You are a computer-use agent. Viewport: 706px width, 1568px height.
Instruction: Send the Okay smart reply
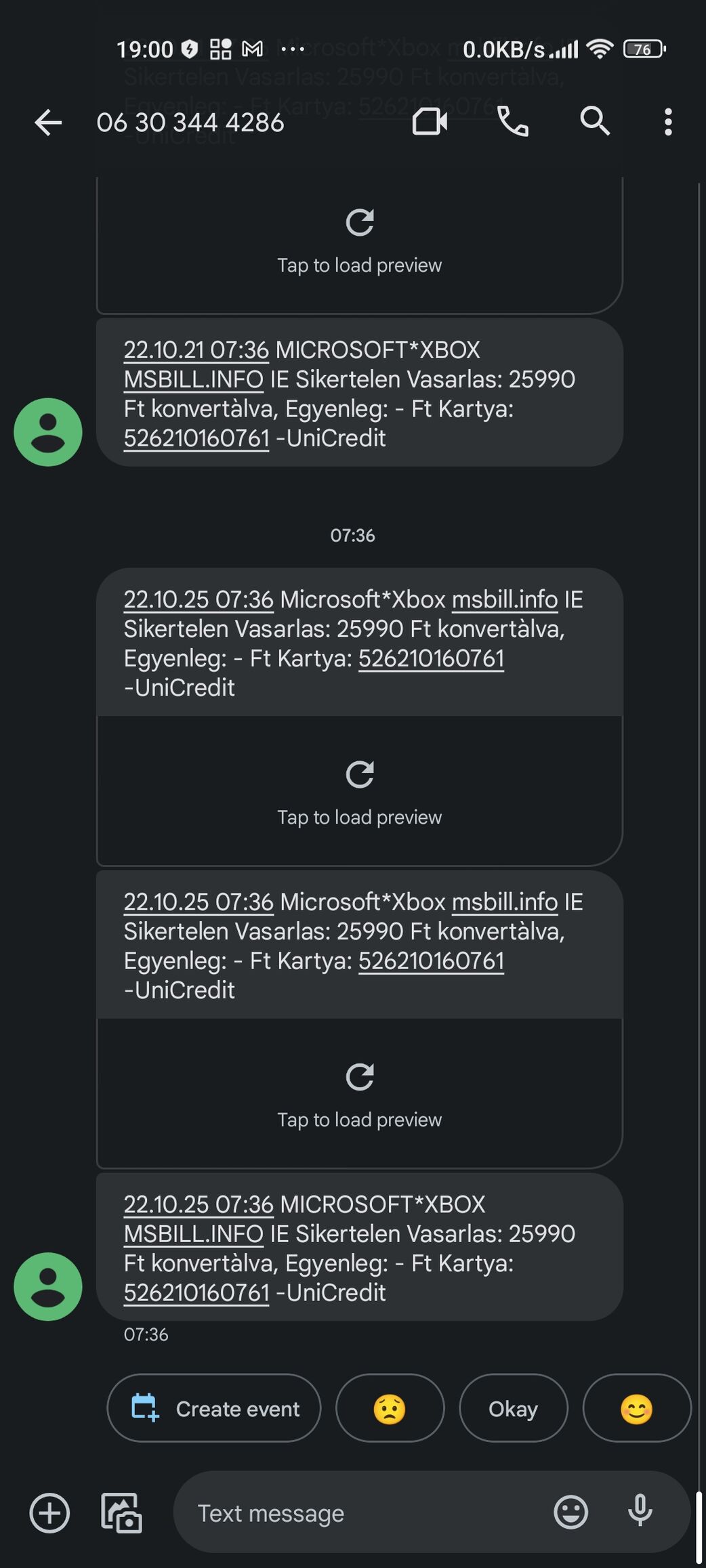tap(513, 1409)
